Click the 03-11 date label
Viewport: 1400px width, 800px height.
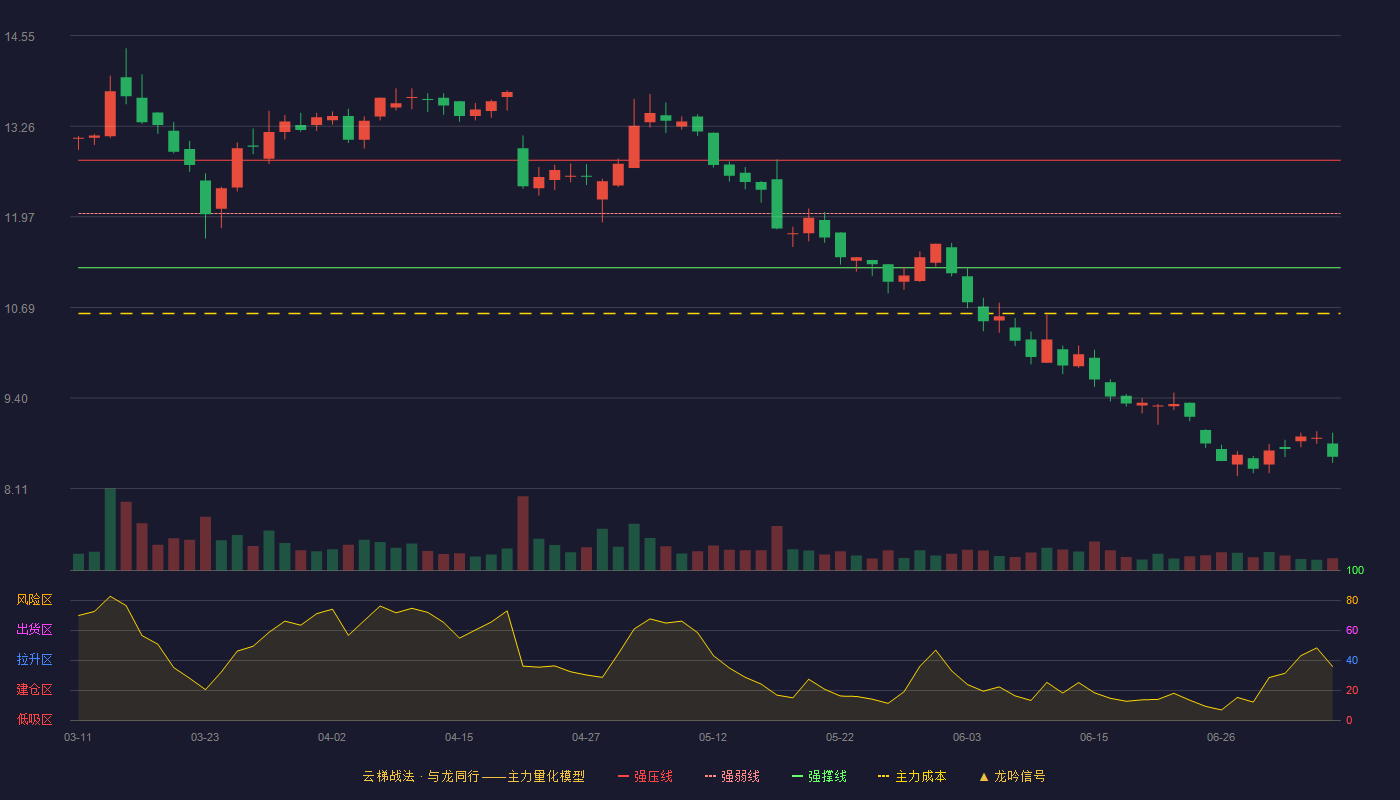pyautogui.click(x=78, y=737)
